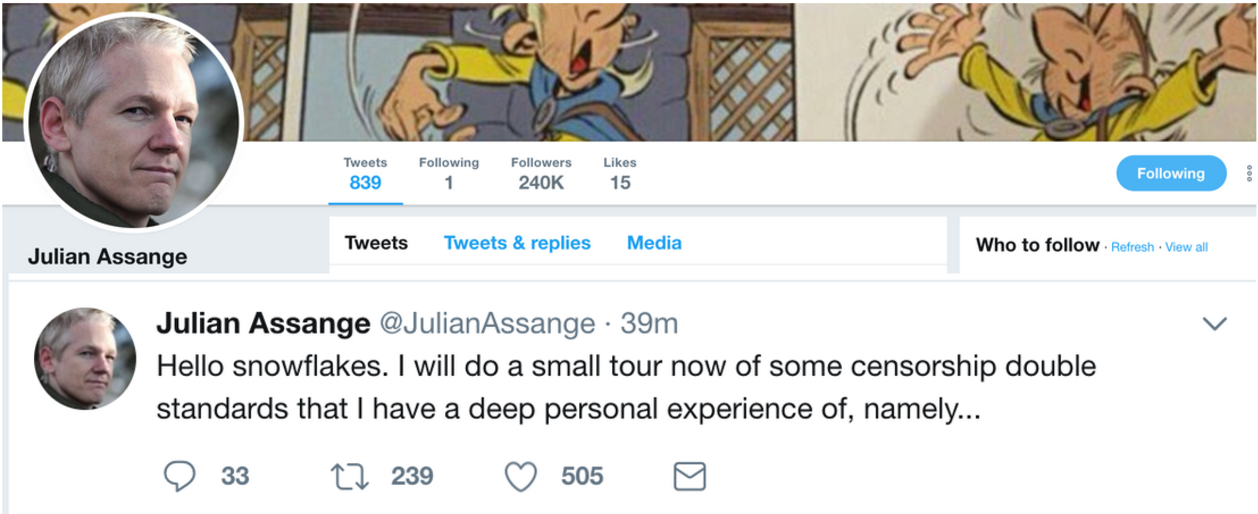Switch to the Media tab
The image size is (1258, 514).
[654, 243]
